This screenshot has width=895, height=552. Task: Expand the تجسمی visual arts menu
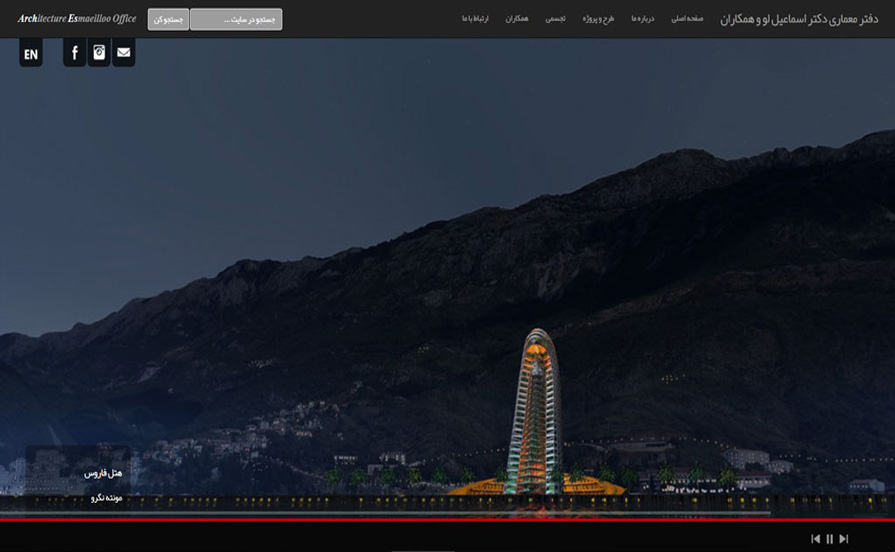tap(555, 19)
